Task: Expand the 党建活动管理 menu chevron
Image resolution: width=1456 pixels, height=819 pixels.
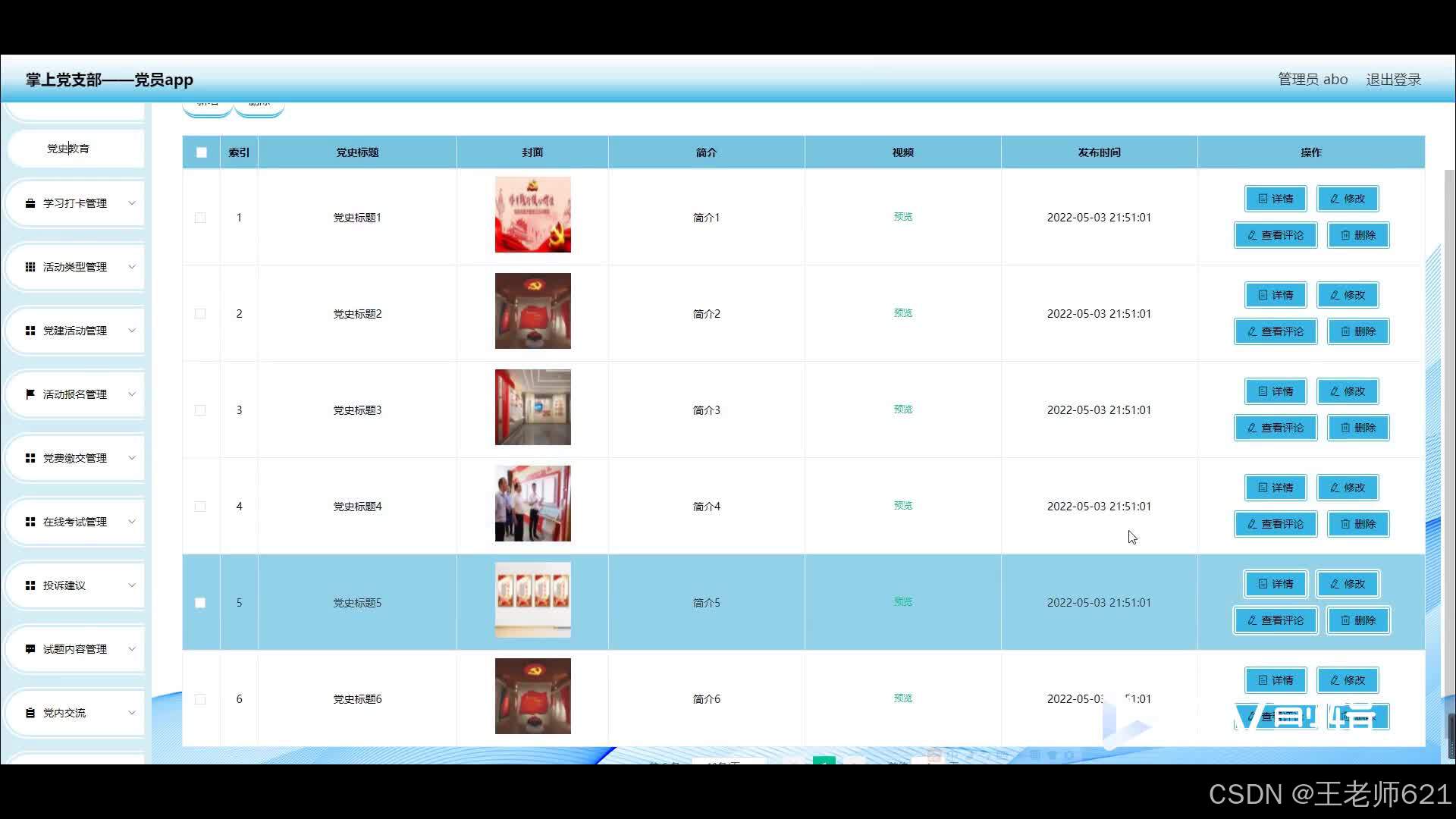Action: (x=132, y=331)
